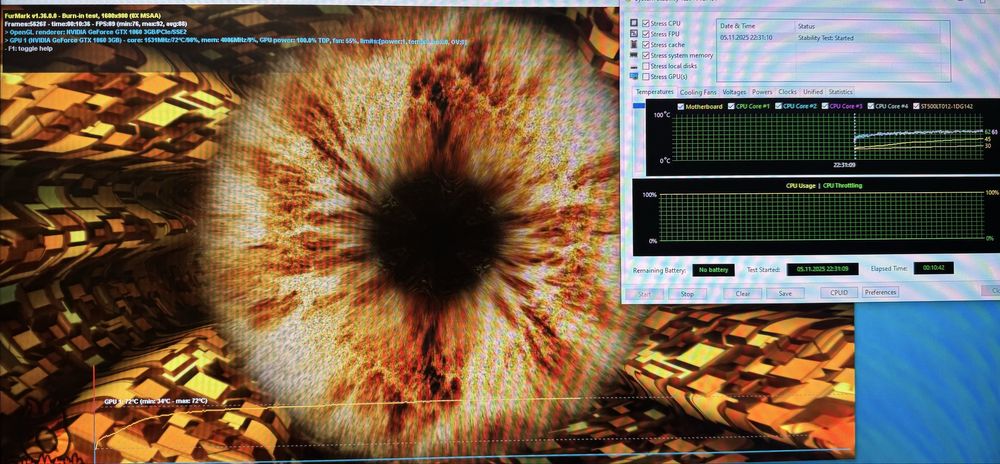
Task: Save the stability test results
Action: click(785, 294)
